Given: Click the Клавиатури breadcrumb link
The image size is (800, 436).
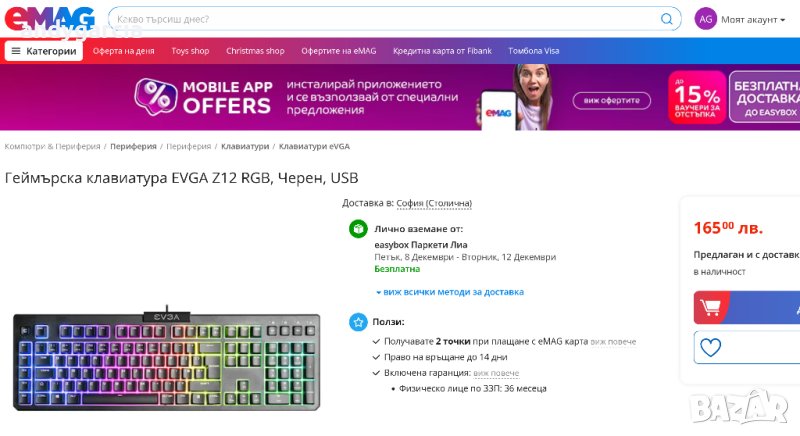Looking at the screenshot, I should (x=245, y=146).
